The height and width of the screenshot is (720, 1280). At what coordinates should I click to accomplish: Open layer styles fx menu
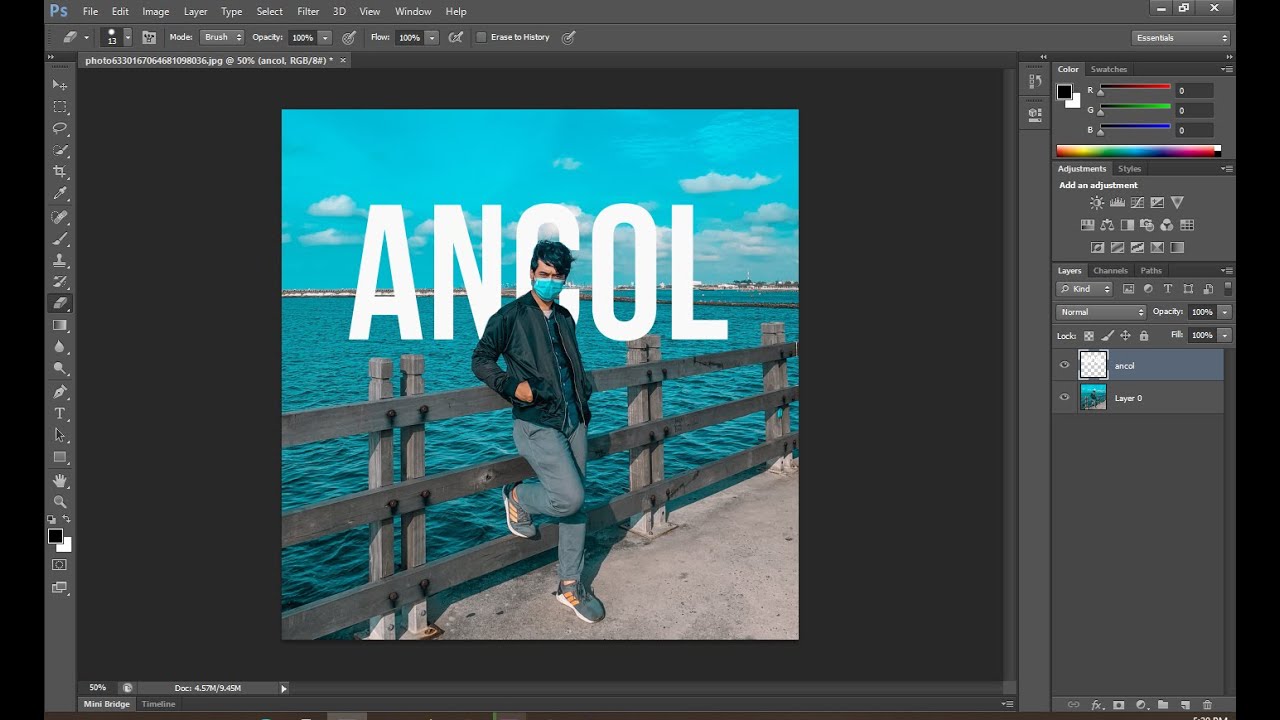click(1096, 705)
